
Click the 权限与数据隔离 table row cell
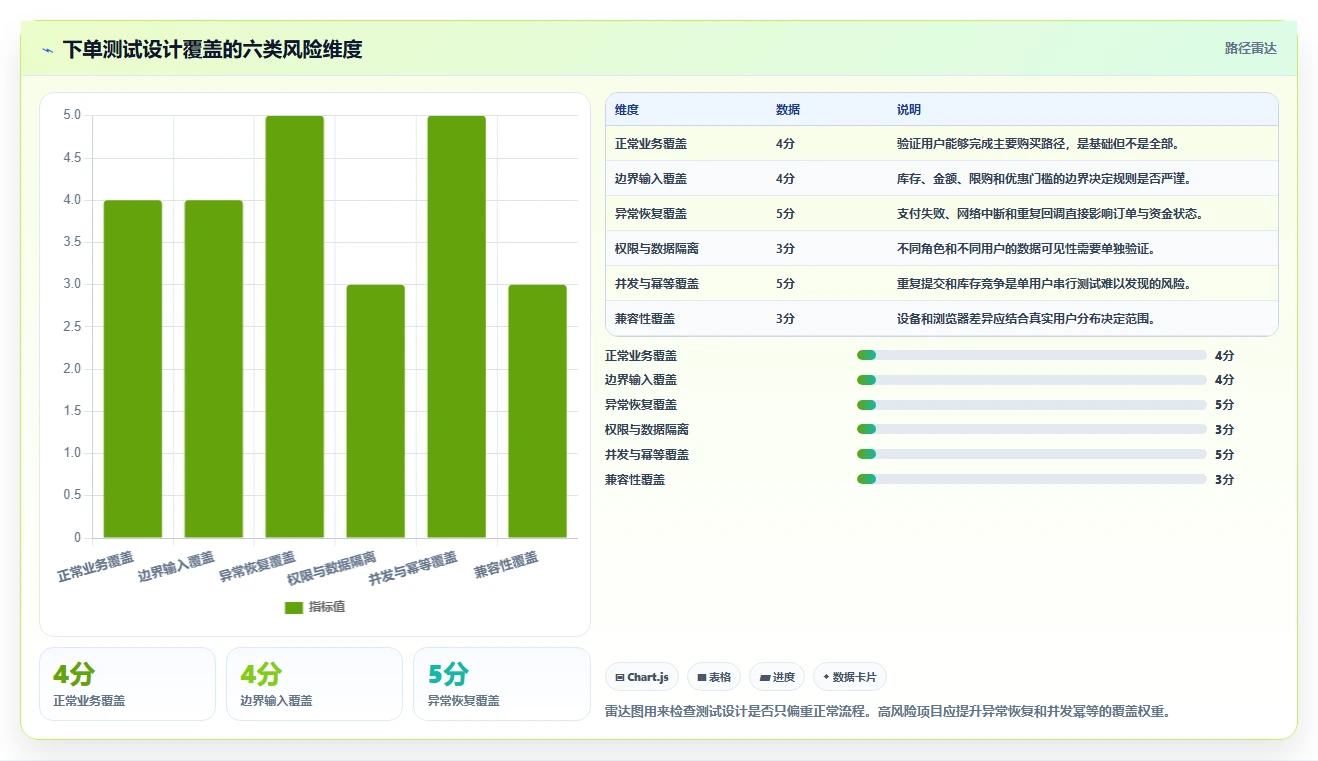tap(657, 249)
